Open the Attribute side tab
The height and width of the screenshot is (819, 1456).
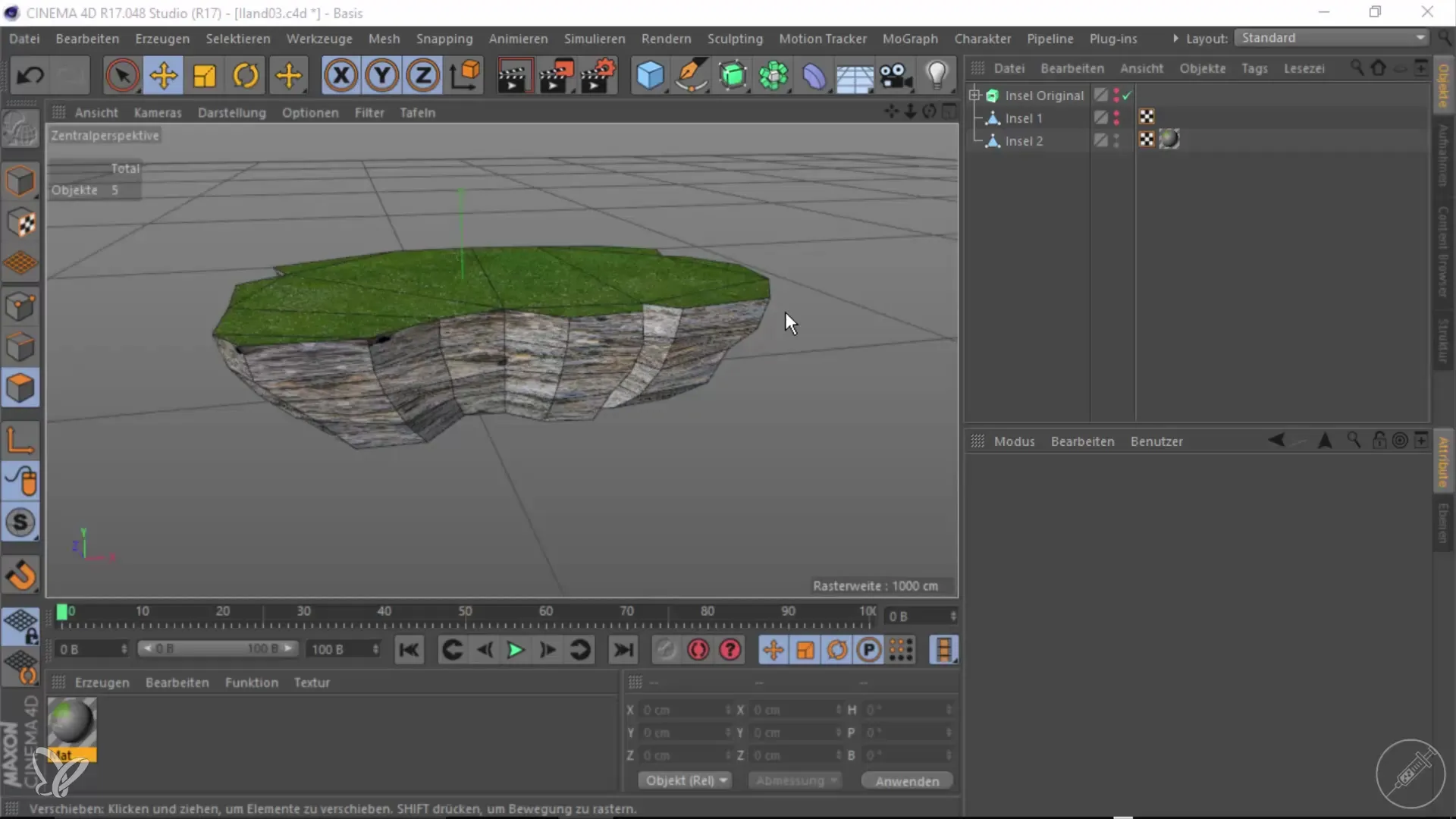pos(1443,462)
